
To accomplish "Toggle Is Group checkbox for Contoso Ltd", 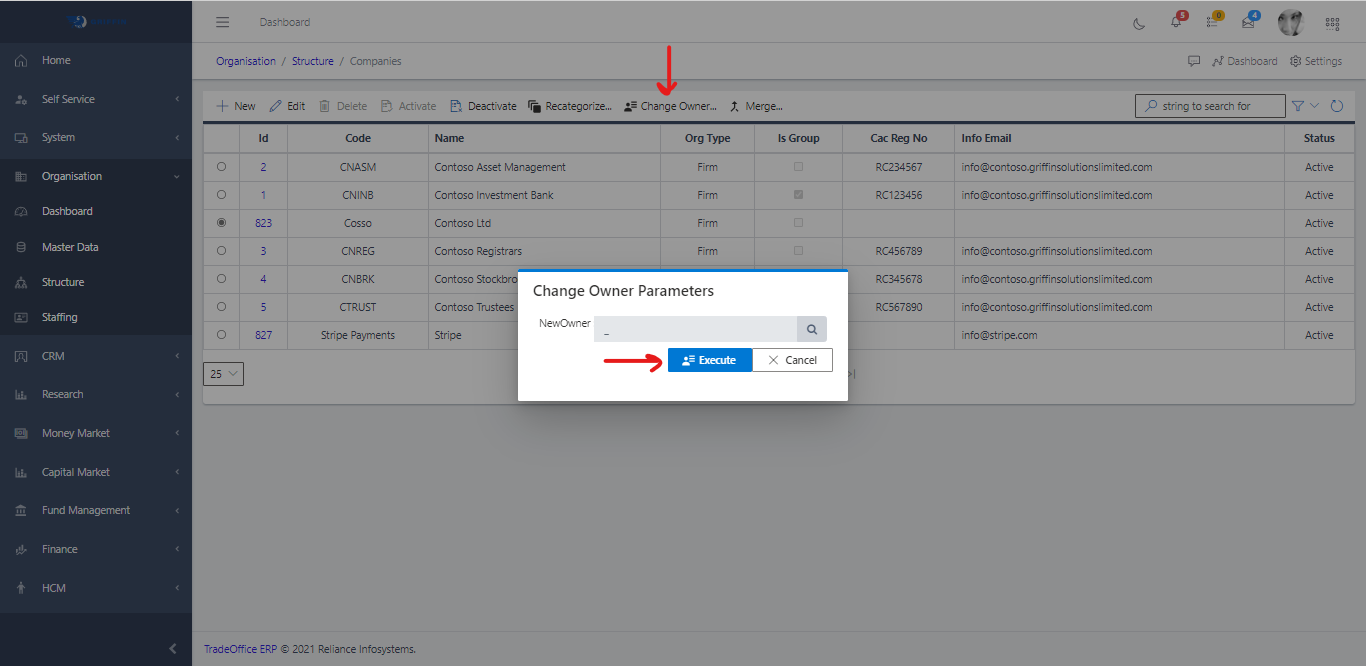I will [x=798, y=223].
